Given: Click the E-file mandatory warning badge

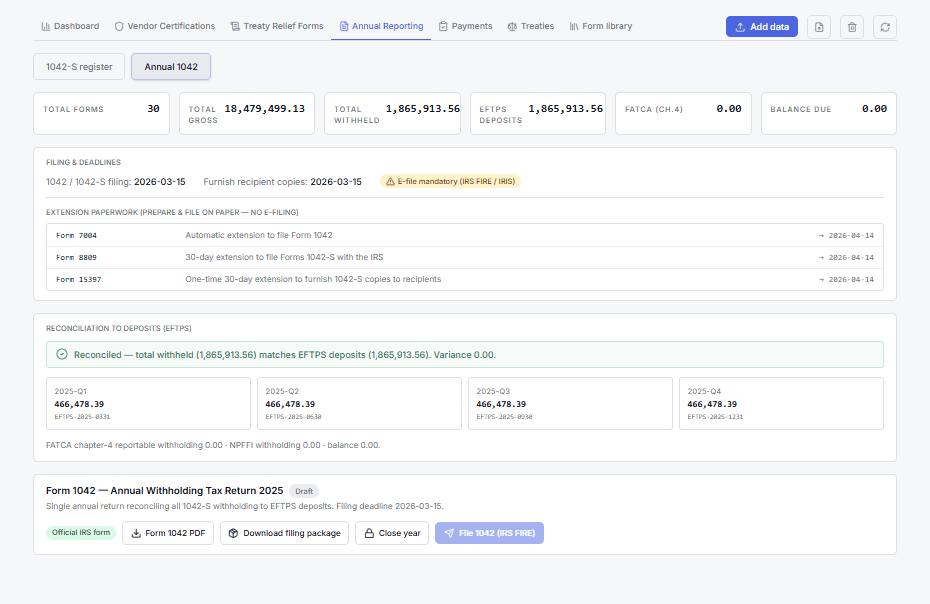Looking at the screenshot, I should [x=450, y=182].
